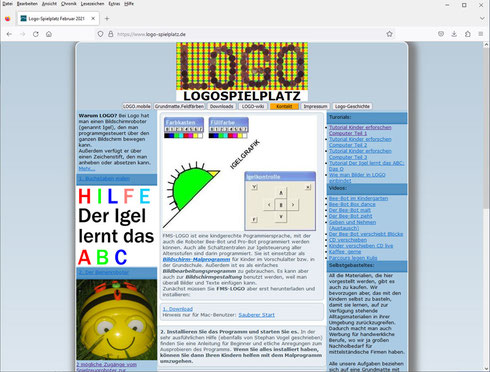Click the 2 mögliche Zugänge vom Spielzeugroboter link
Screen dimensions: 490x372
[106, 367]
